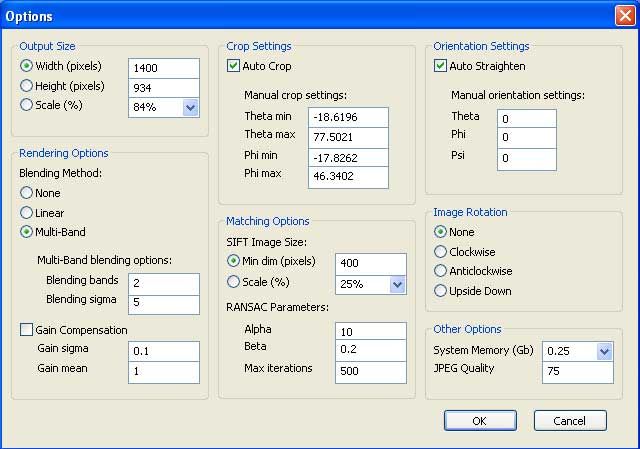Expand the SIFT scale 25% dropdown
Image resolution: width=640 pixels, height=449 pixels.
tap(397, 284)
